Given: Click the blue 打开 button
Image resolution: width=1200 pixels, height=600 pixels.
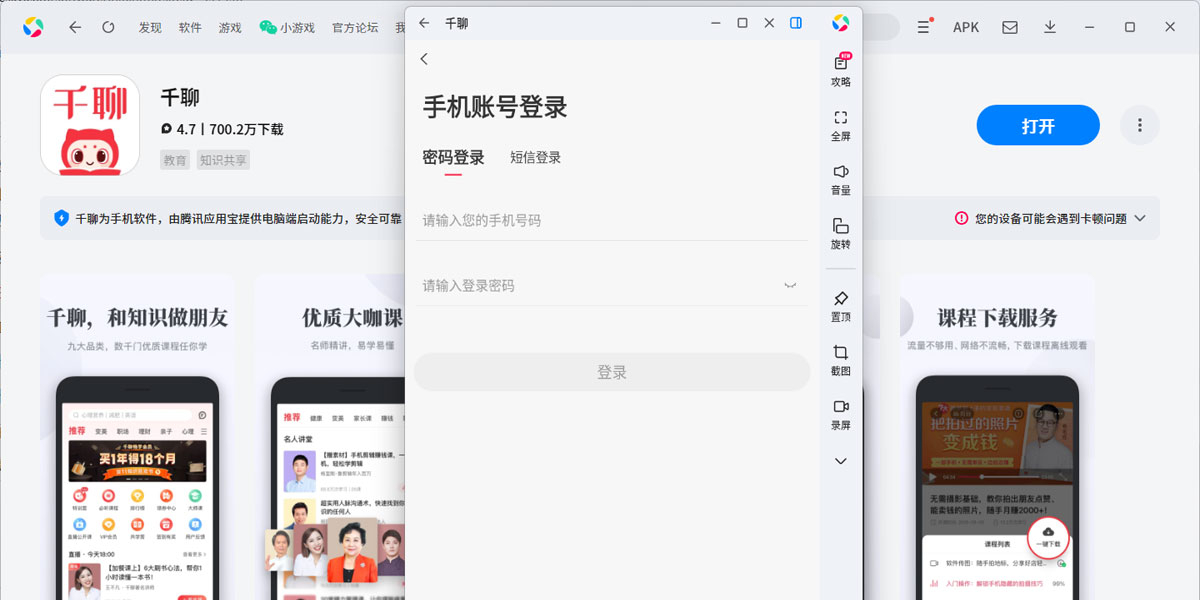Looking at the screenshot, I should pyautogui.click(x=1038, y=126).
